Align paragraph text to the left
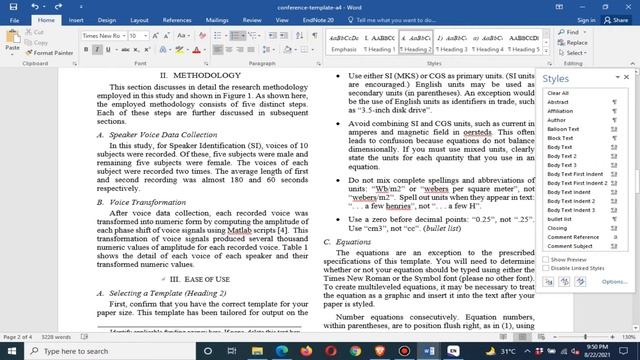The height and width of the screenshot is (360, 640). [218, 50]
